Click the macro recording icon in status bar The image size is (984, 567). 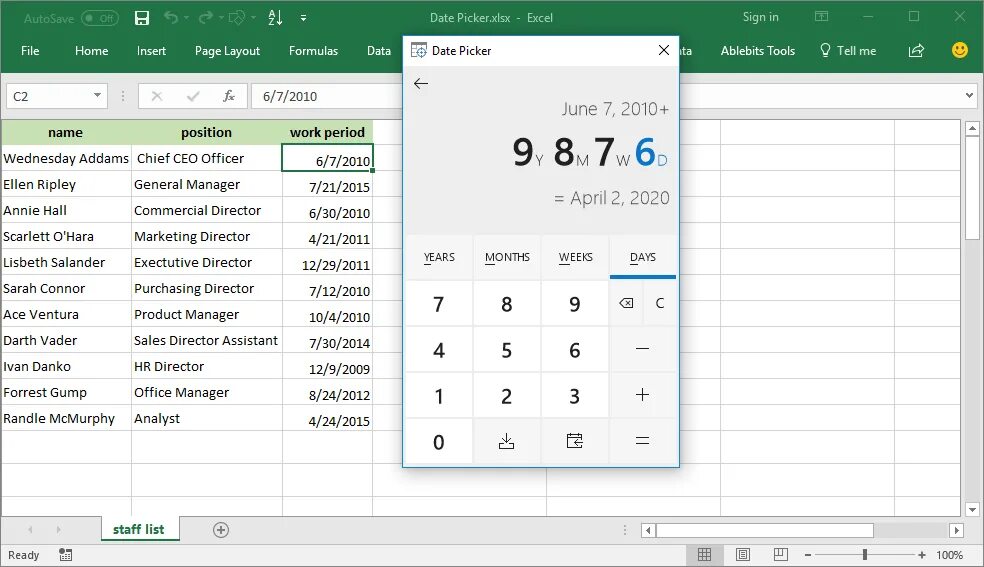coord(65,554)
